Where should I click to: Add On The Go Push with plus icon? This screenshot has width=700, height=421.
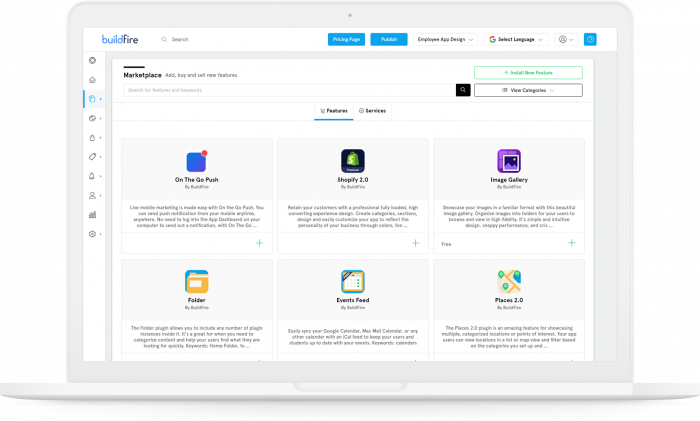[259, 243]
